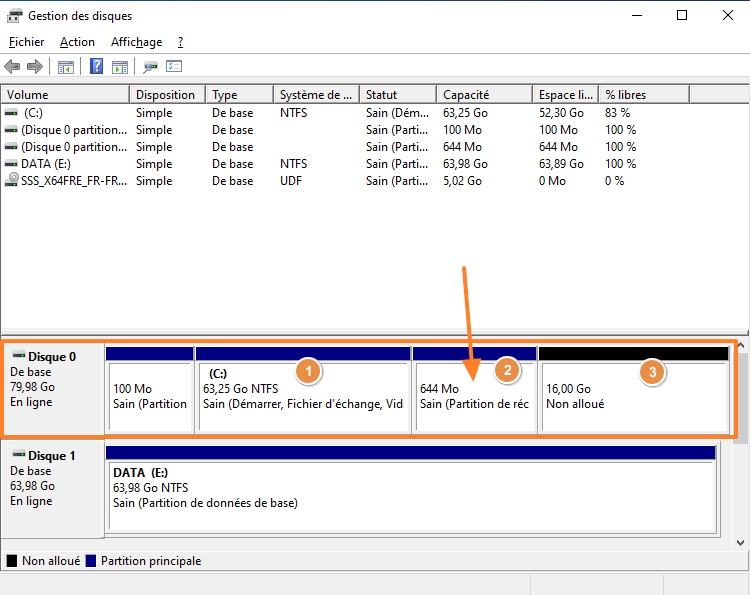Click the Back arrow toolbar icon
Screen dimensions: 750x595
tap(12, 67)
